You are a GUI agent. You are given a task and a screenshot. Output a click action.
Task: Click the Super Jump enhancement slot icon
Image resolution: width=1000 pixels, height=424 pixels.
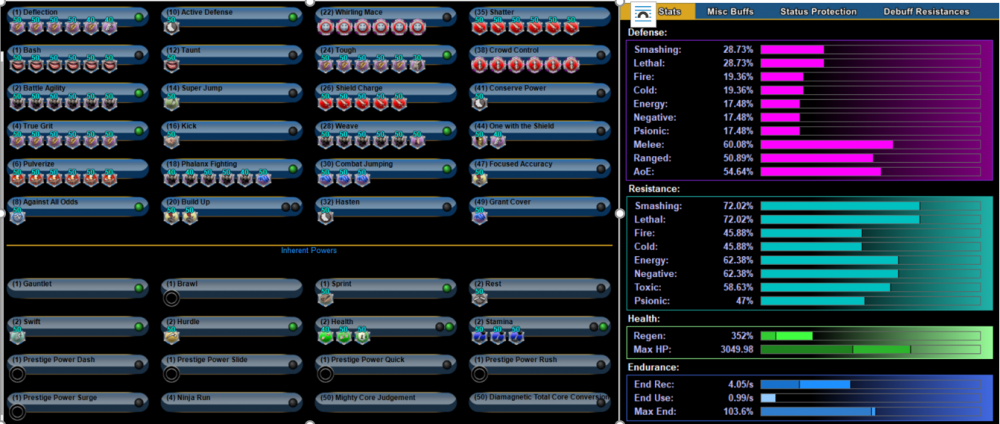tap(172, 103)
